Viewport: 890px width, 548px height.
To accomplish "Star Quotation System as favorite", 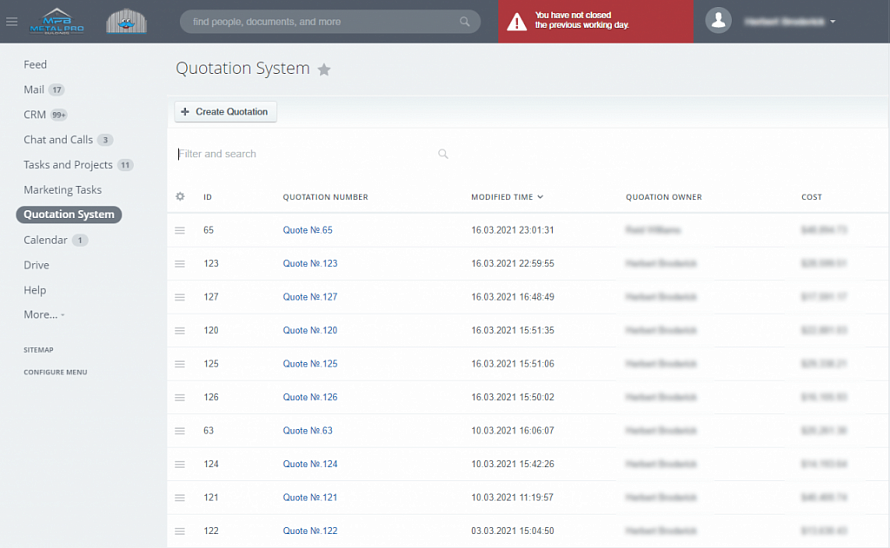I will click(x=324, y=70).
